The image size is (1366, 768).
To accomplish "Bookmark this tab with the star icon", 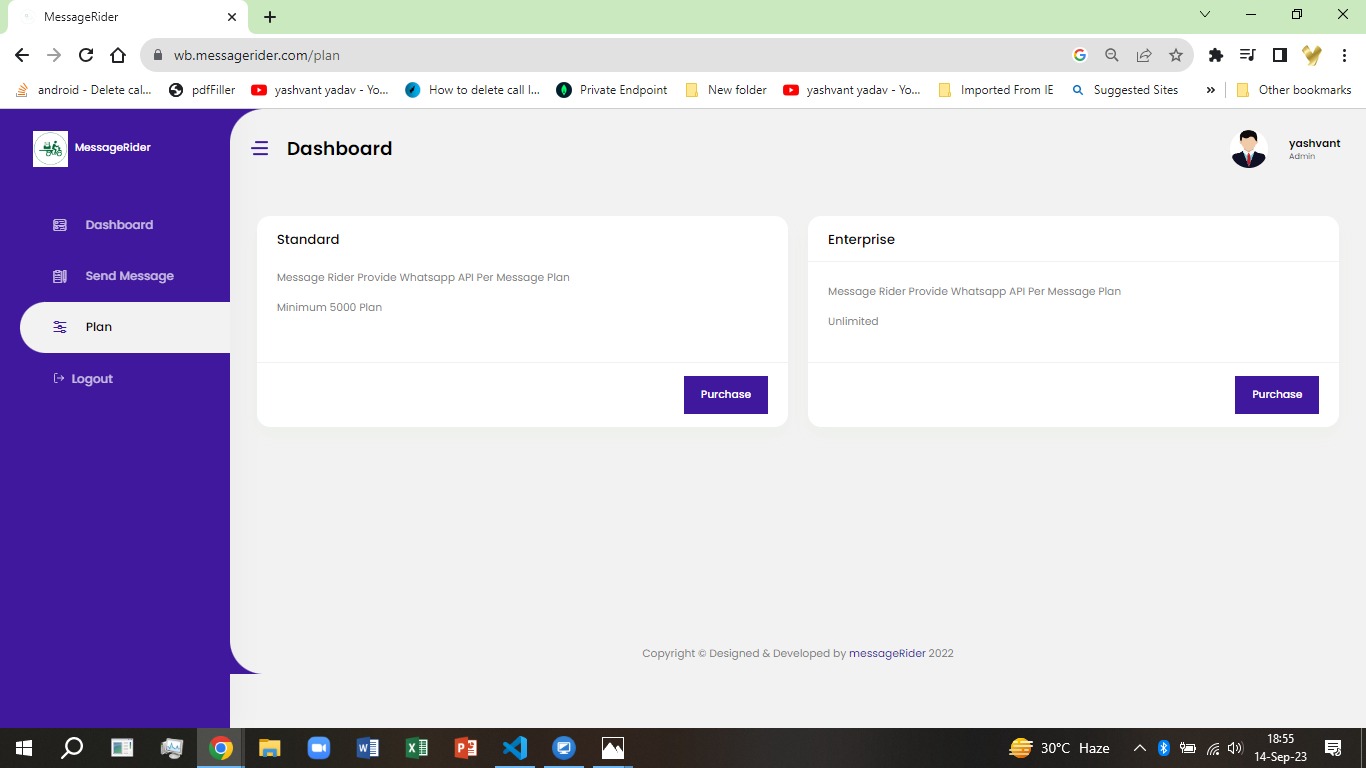I will click(x=1176, y=55).
